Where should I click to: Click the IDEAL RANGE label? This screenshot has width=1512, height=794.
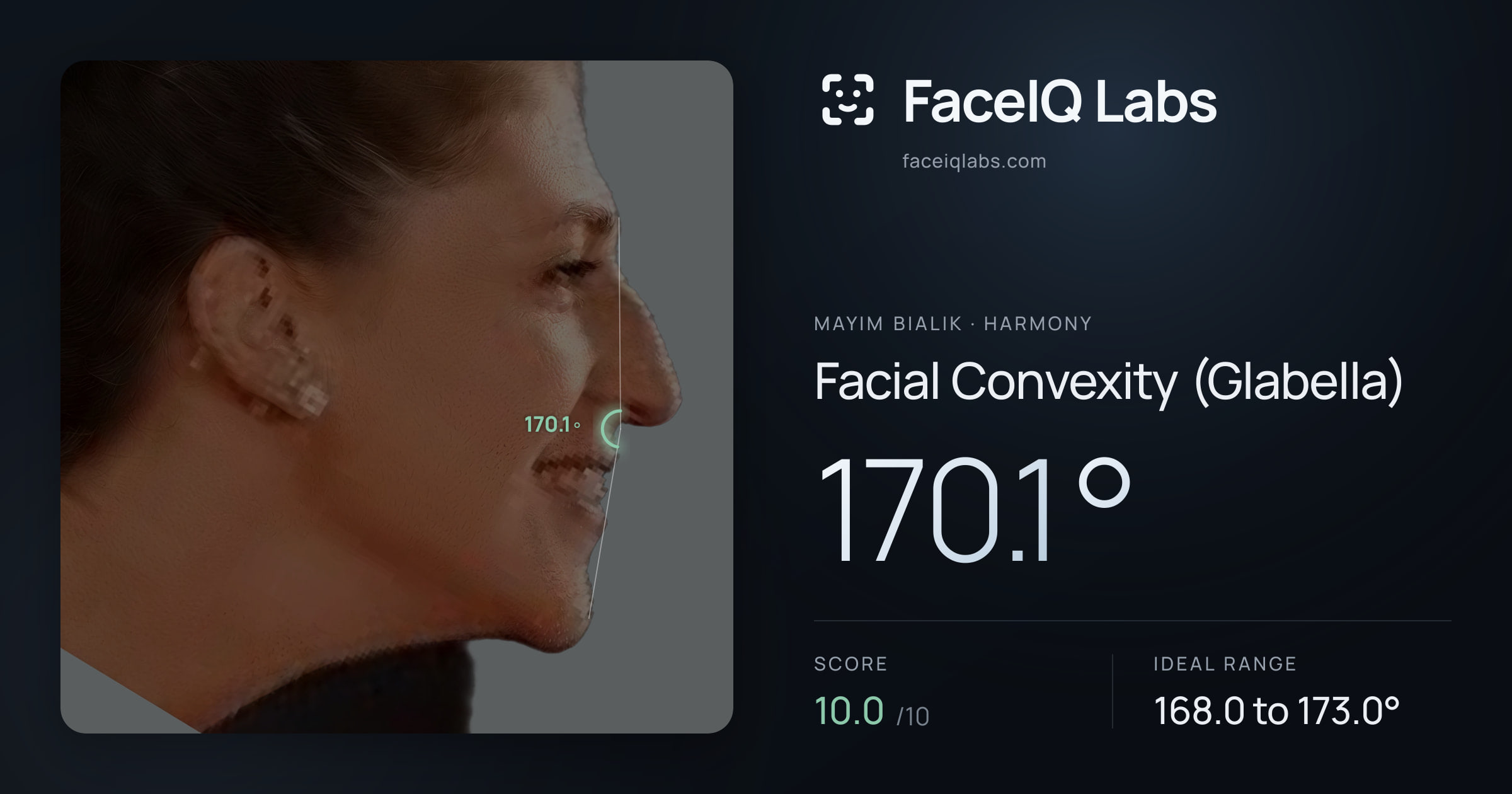point(1225,664)
